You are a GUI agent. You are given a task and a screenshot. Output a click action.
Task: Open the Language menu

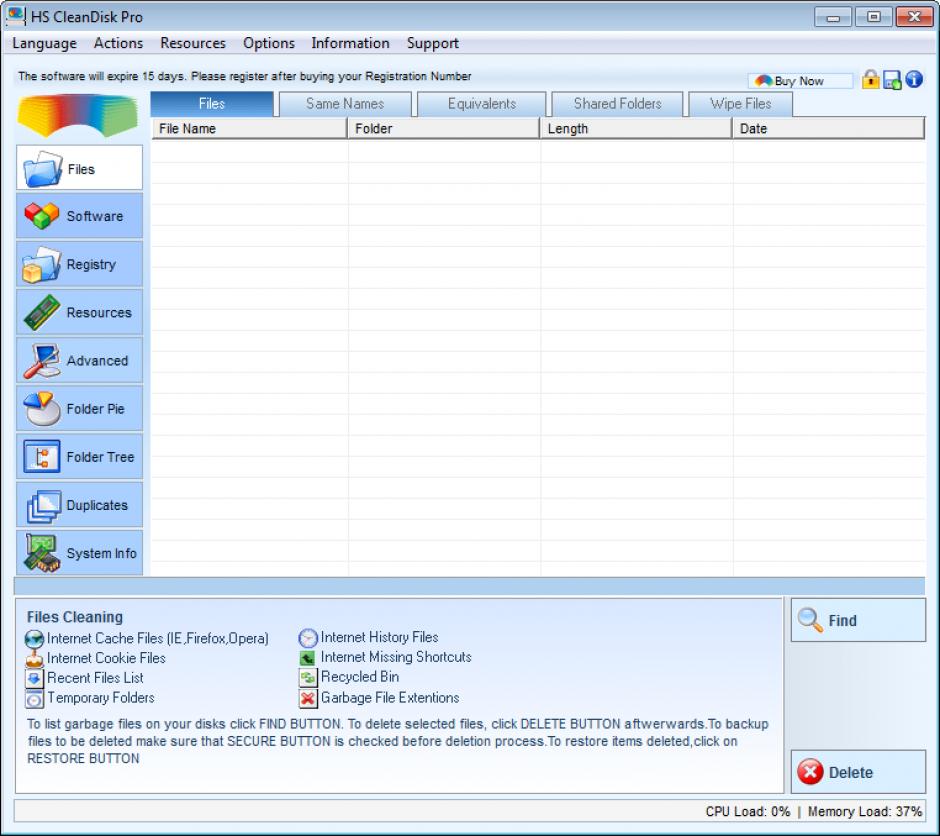coord(44,43)
